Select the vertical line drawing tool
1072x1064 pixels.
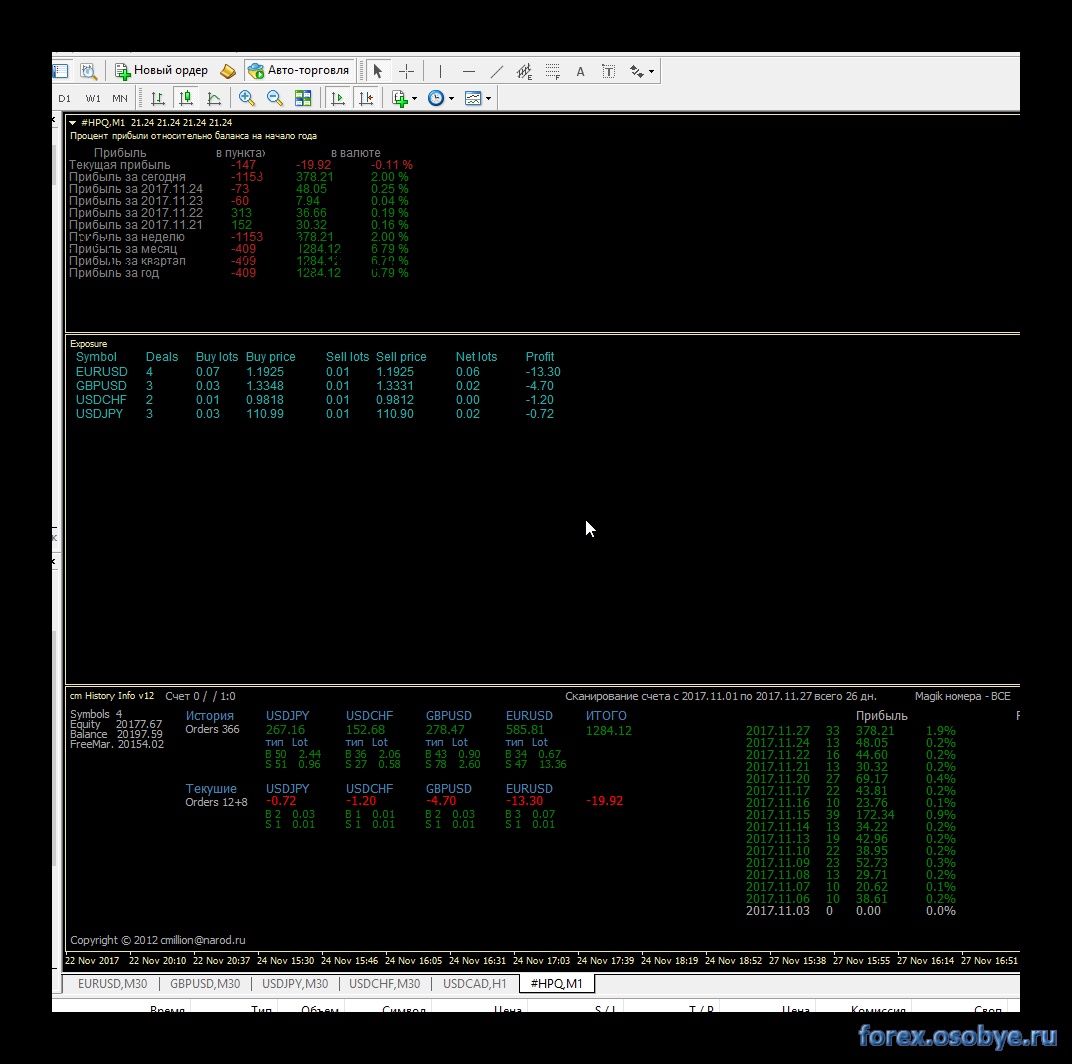[440, 70]
